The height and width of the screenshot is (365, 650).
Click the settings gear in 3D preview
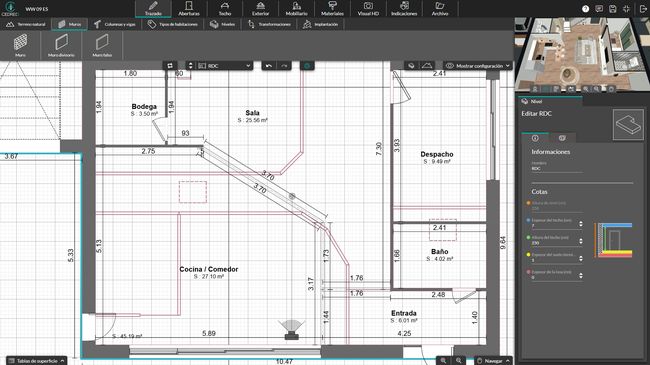611,89
